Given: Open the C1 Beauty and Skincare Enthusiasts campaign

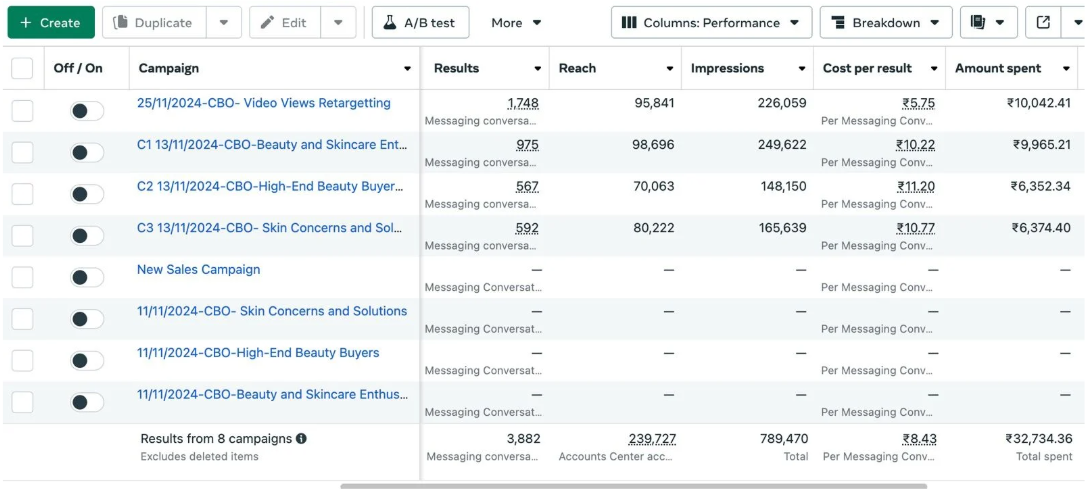Looking at the screenshot, I should (x=271, y=145).
